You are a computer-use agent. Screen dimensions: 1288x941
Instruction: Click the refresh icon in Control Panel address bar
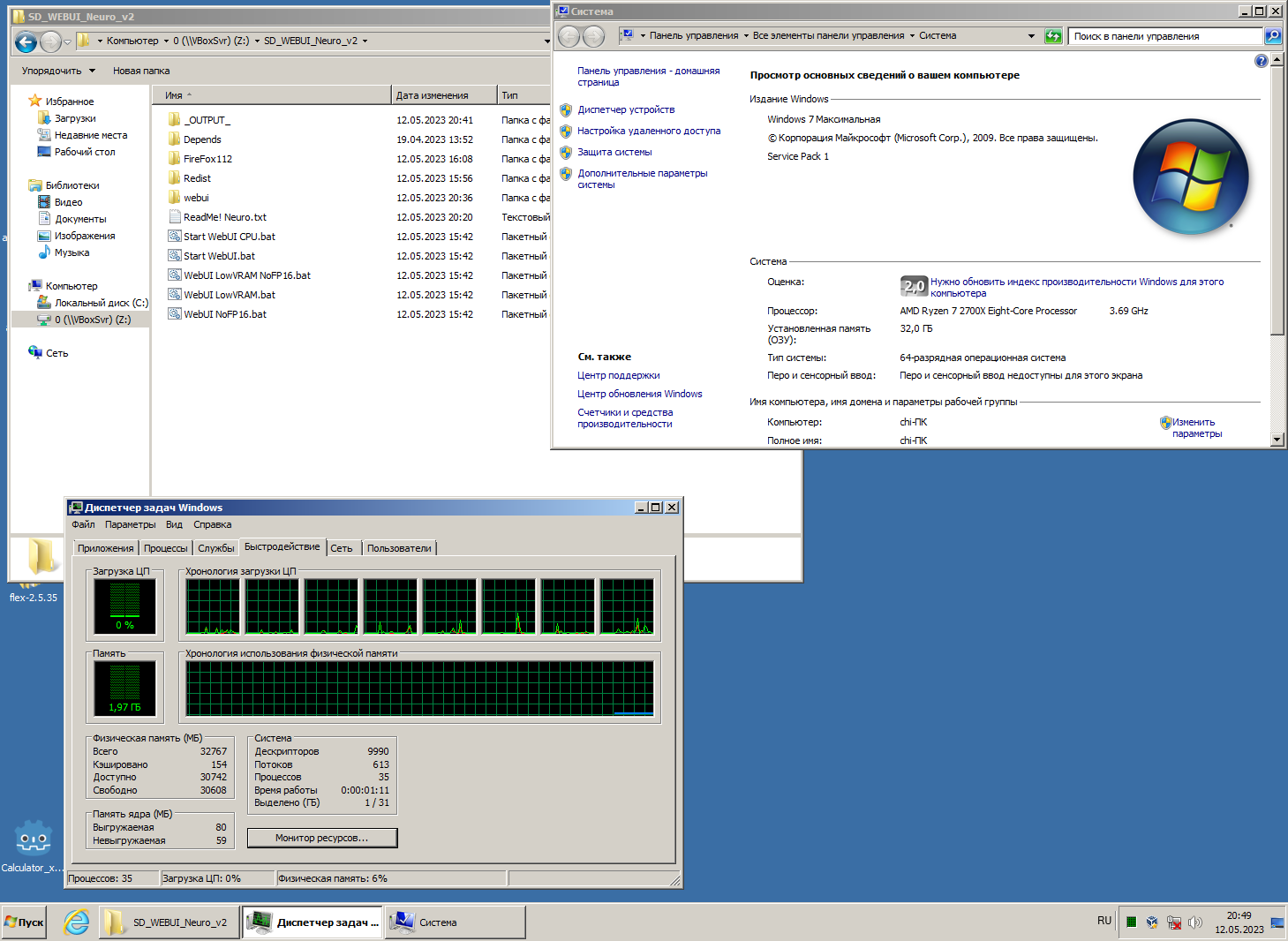(x=1053, y=36)
